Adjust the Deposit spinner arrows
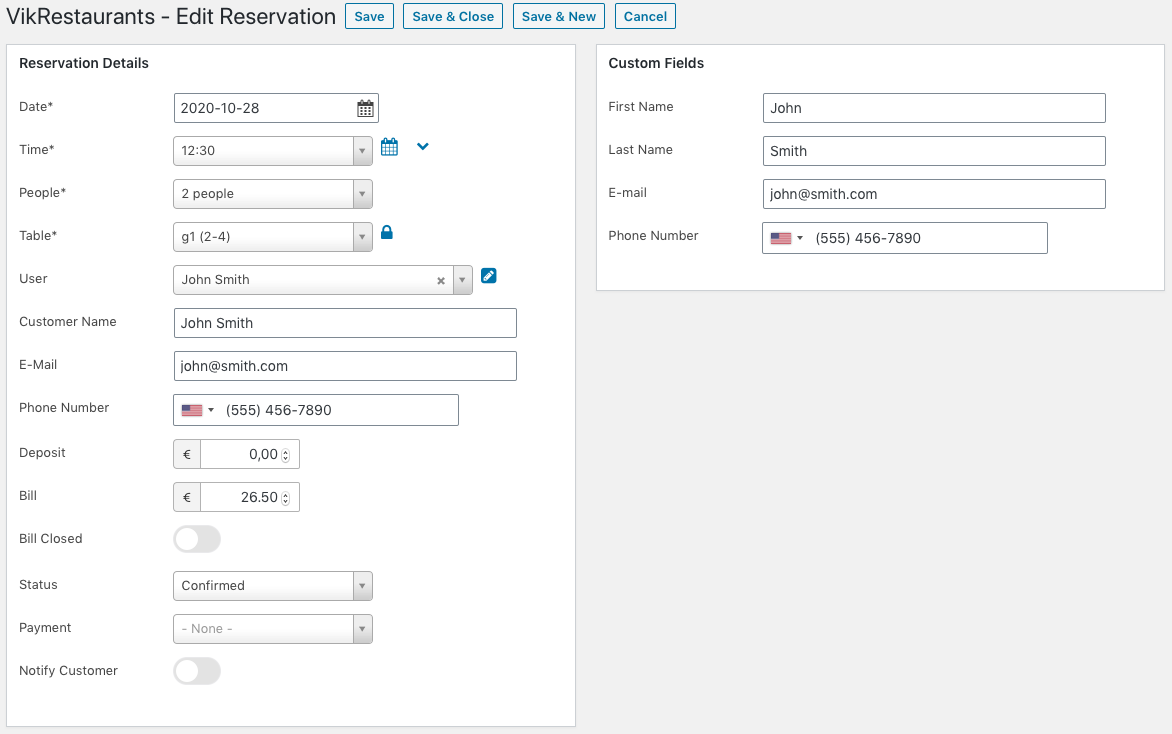This screenshot has width=1172, height=734. [x=286, y=455]
